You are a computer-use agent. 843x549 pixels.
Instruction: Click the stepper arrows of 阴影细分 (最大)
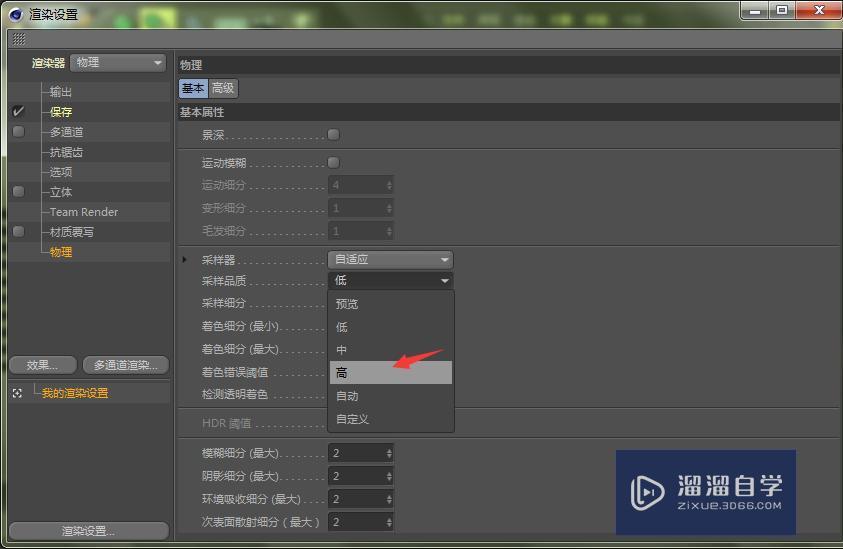click(x=389, y=476)
